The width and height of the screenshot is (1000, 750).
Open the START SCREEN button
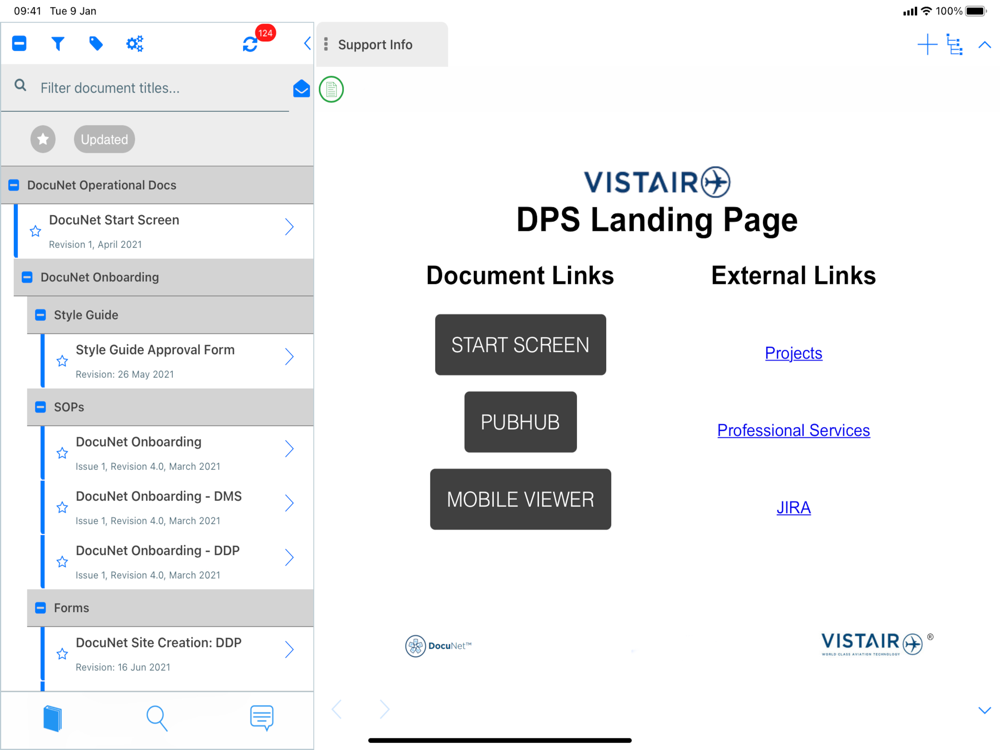tap(520, 344)
